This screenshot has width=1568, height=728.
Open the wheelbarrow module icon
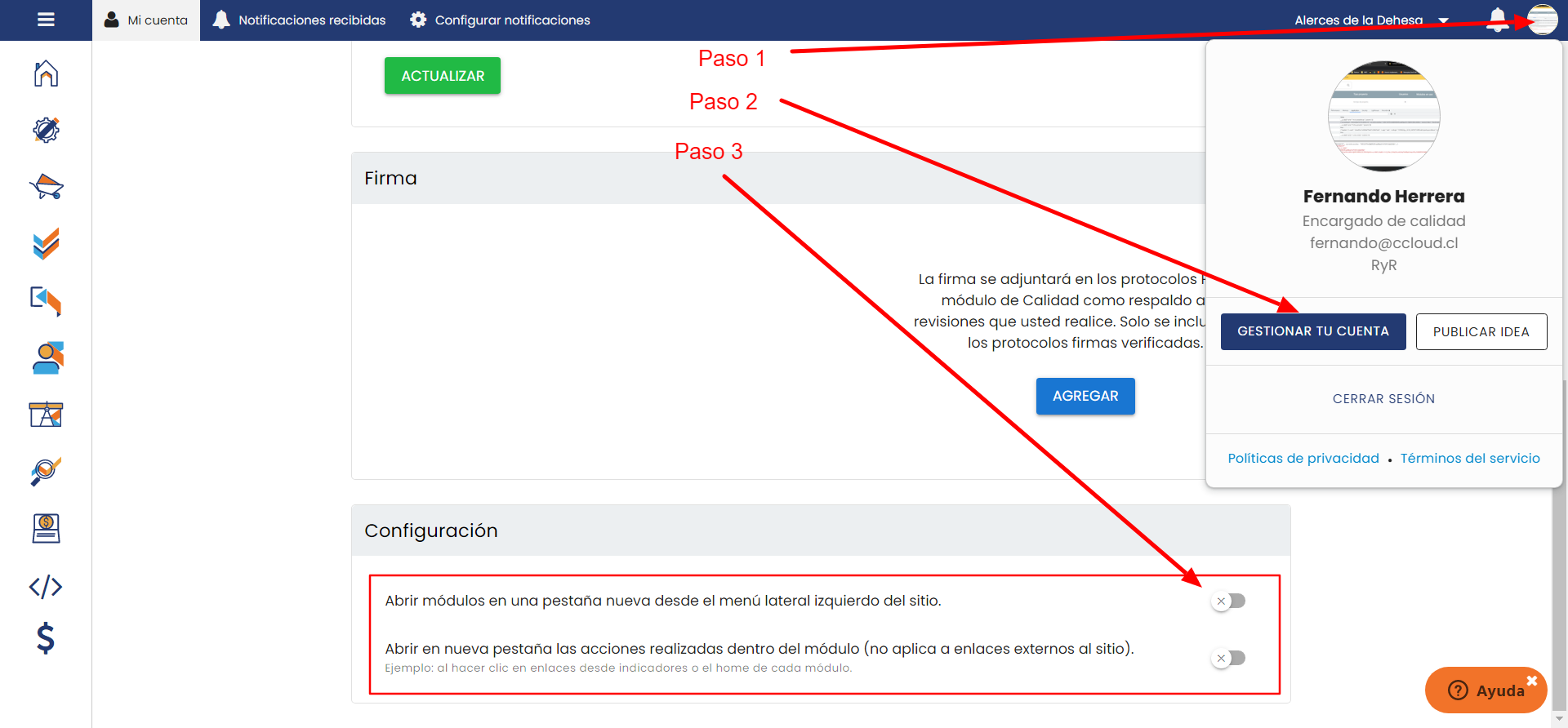[x=46, y=187]
